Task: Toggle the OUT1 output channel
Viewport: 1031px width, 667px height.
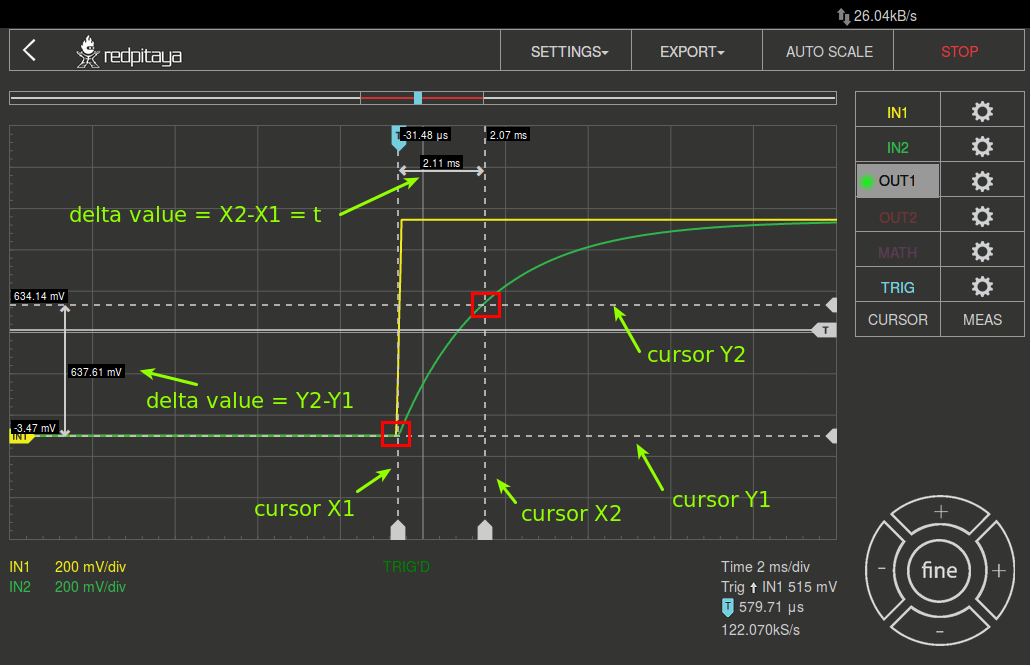Action: [x=898, y=181]
